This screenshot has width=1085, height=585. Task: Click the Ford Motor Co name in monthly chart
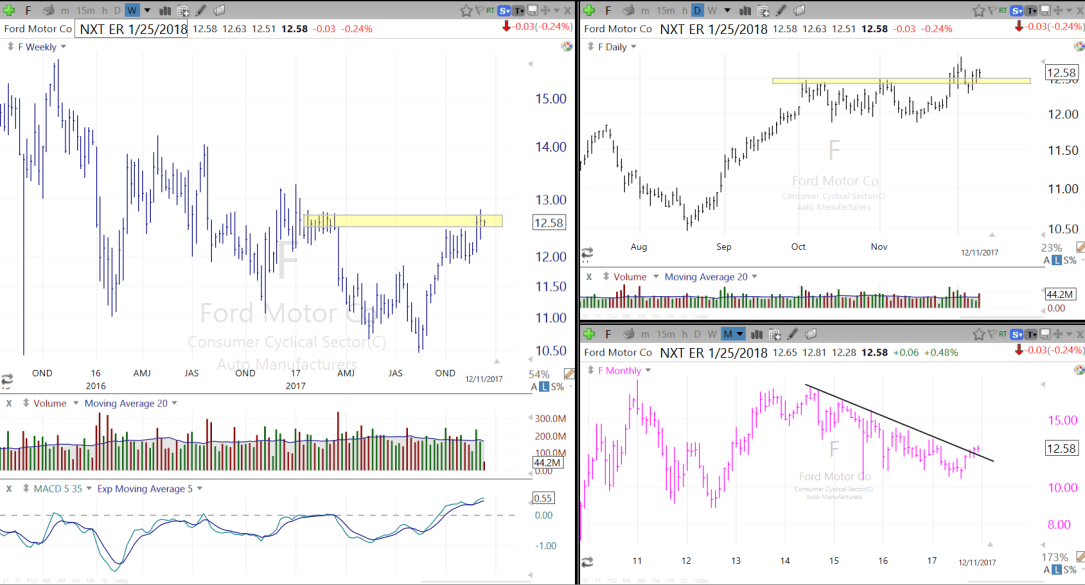(618, 352)
